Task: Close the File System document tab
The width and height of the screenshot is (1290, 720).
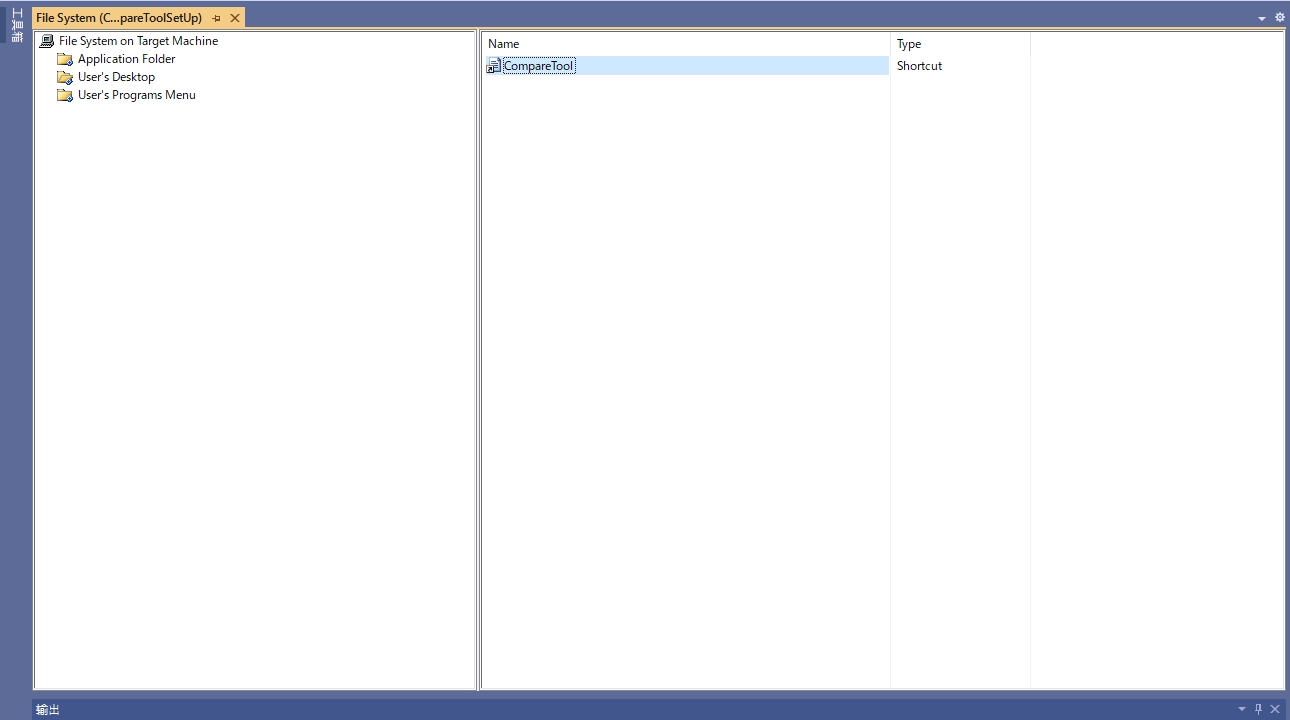Action: 235,18
